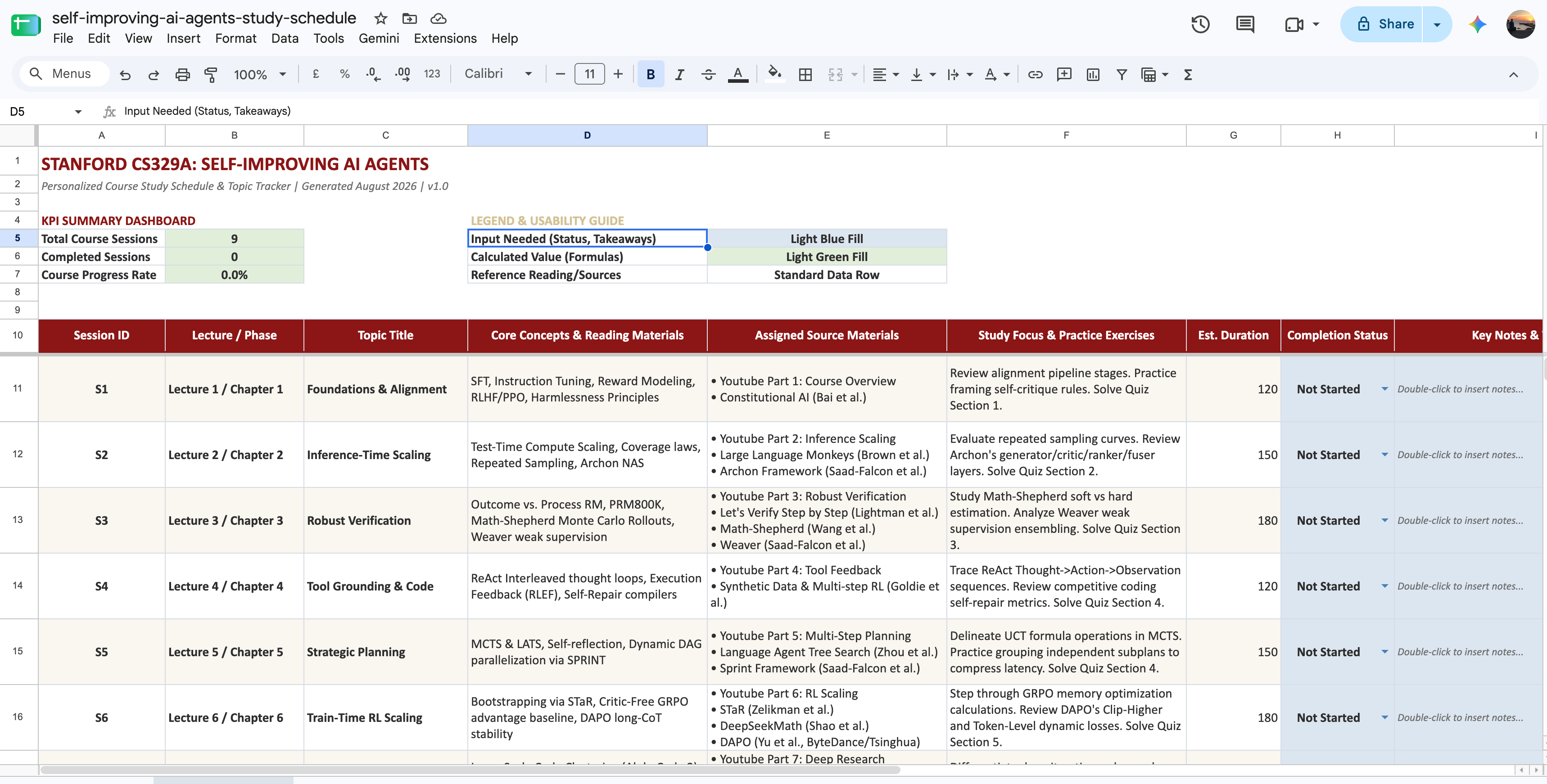Open S3 completion status dropdown
Viewport: 1547px width, 784px height.
coord(1384,520)
